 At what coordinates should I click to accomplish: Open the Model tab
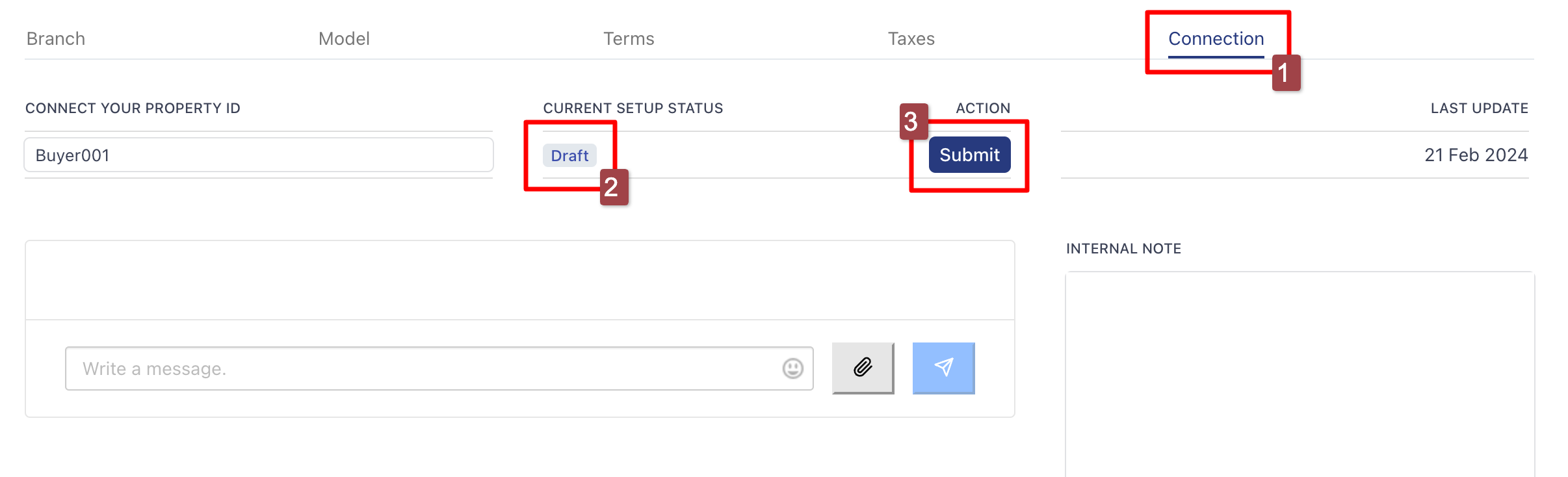(x=344, y=38)
